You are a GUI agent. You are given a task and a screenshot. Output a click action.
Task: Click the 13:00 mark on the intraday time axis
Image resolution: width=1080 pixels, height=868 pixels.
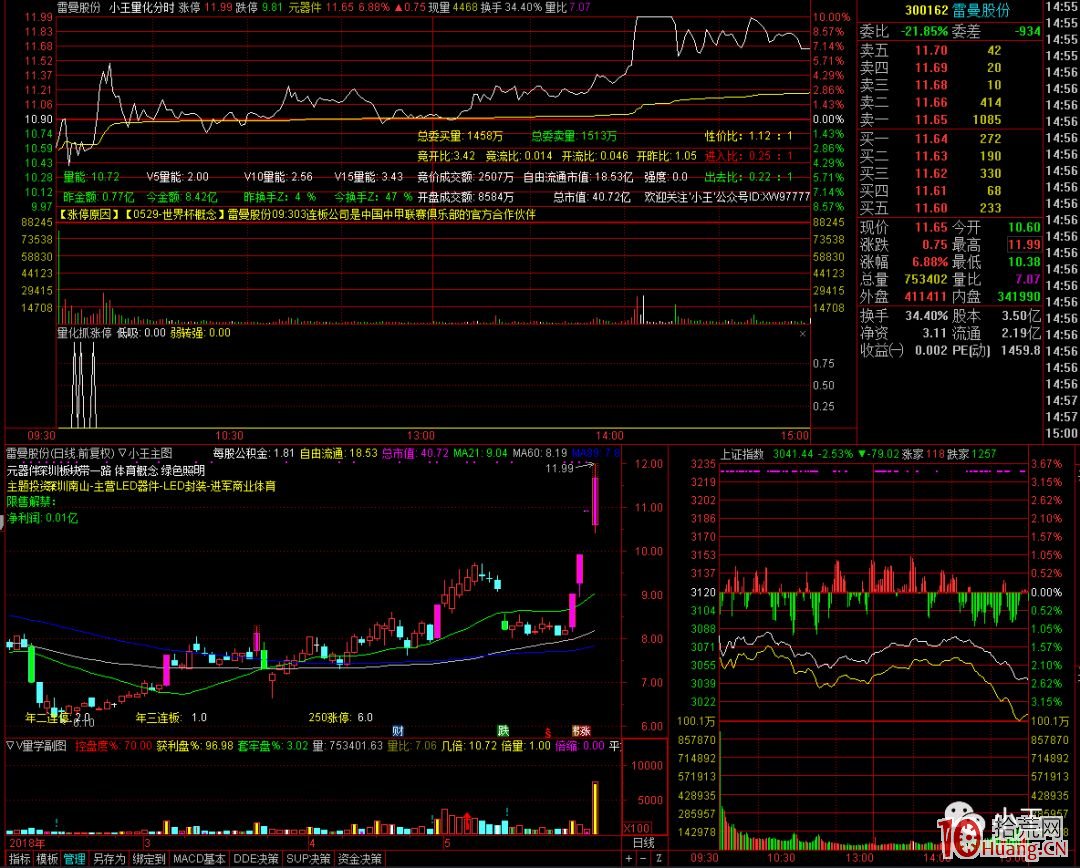421,435
